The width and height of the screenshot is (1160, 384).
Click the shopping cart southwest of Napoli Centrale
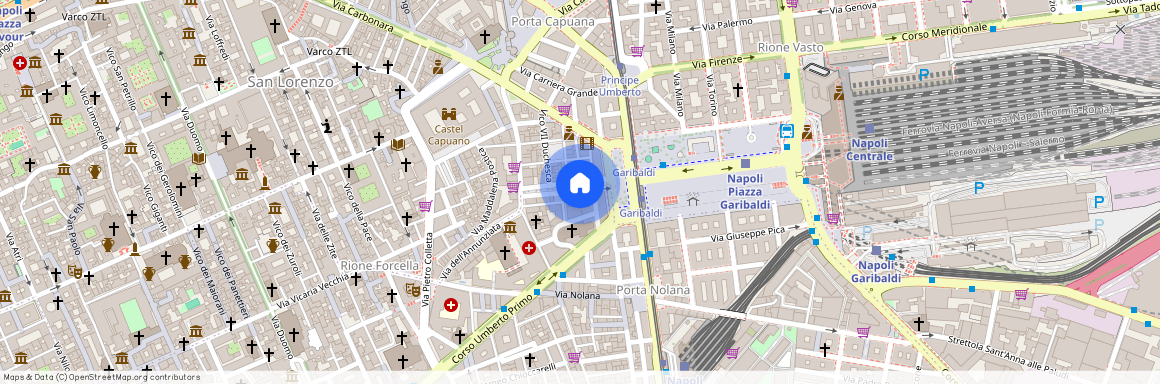click(x=833, y=218)
